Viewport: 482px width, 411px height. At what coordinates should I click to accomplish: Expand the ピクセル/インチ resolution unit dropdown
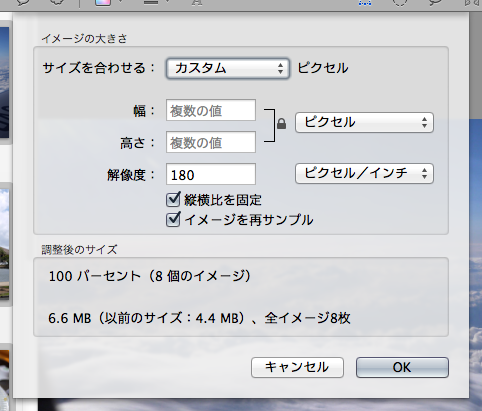[x=364, y=173]
